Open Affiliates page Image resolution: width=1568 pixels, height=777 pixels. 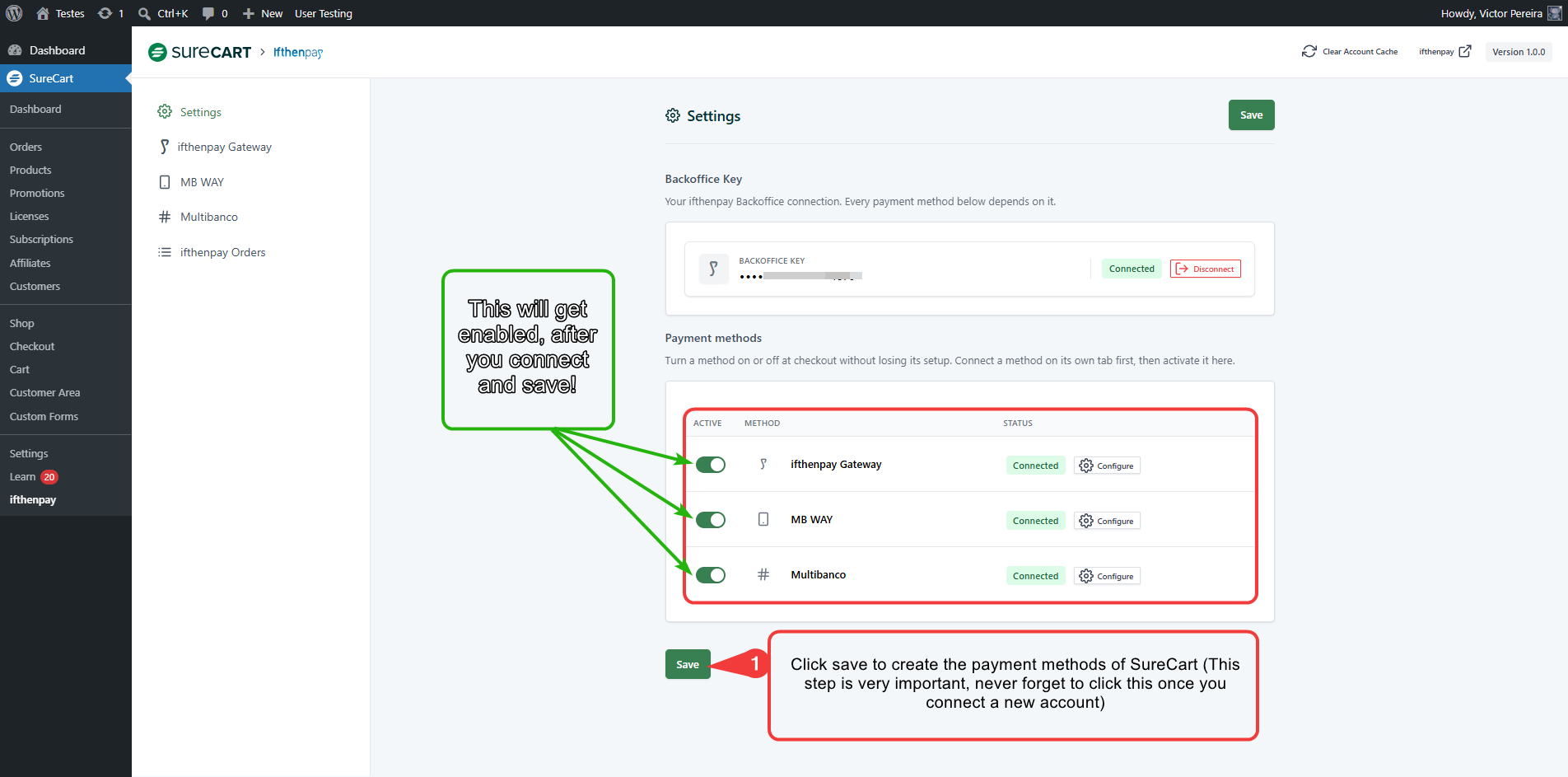click(x=30, y=263)
